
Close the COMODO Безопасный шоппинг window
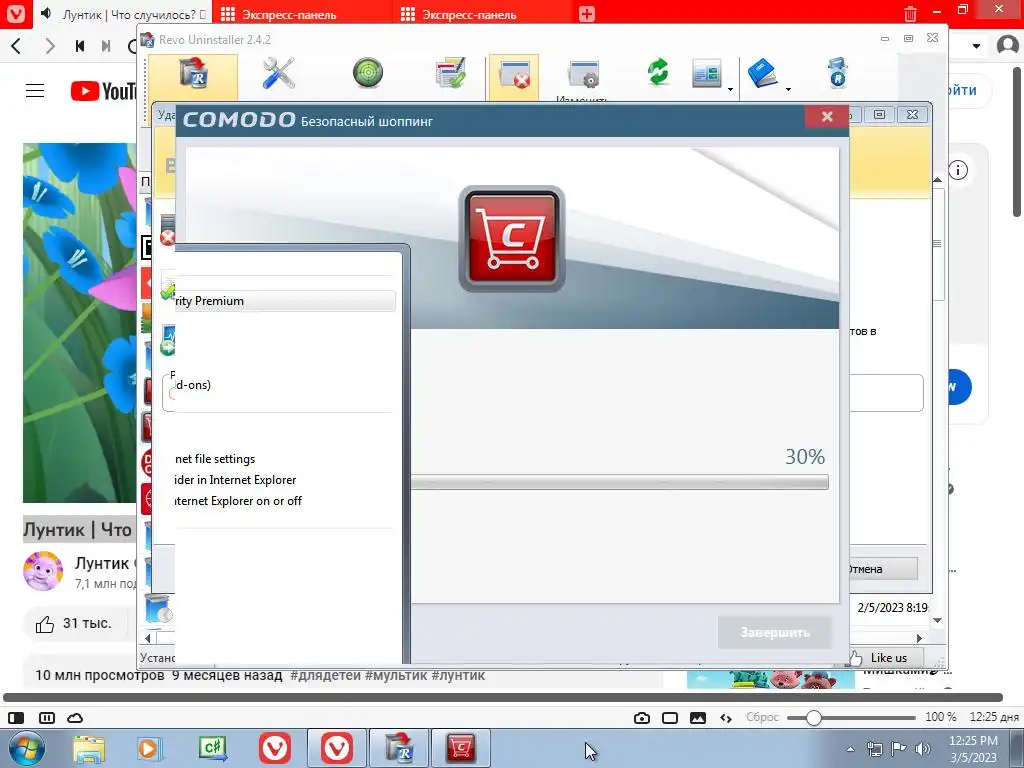(x=827, y=116)
